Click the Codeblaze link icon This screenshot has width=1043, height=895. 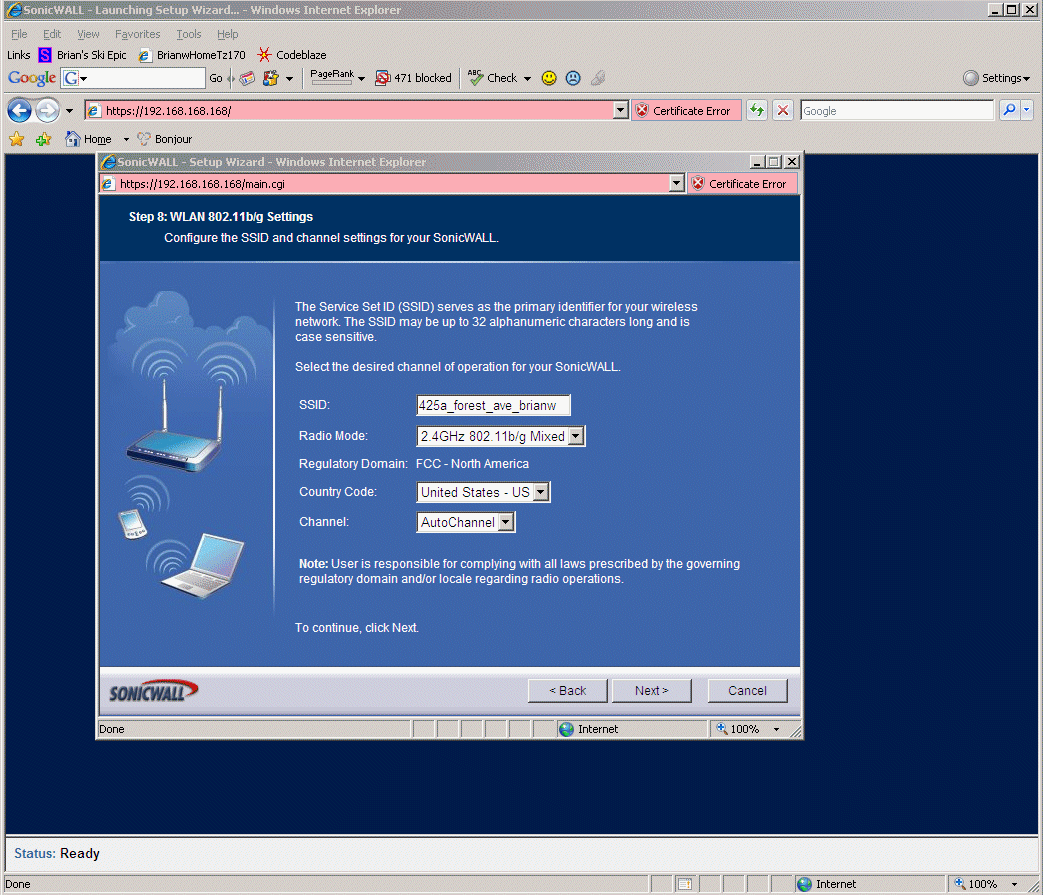265,55
